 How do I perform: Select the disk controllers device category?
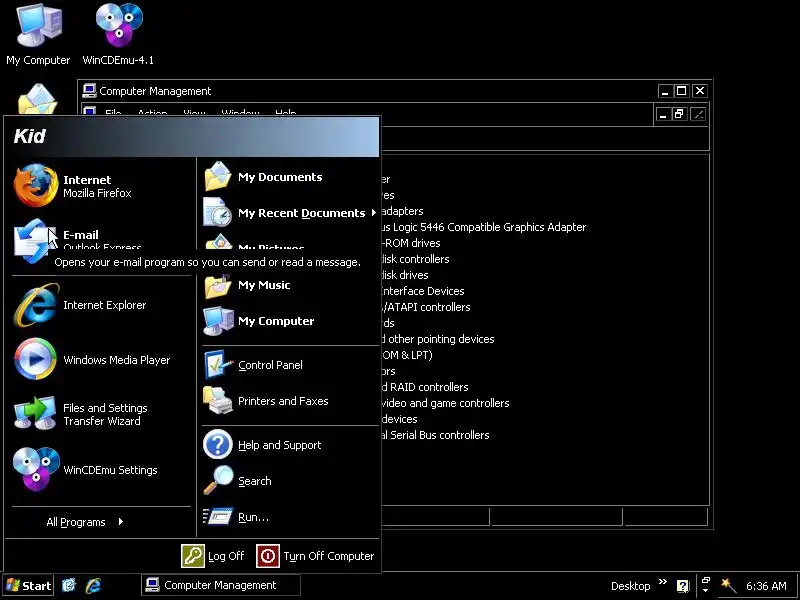[x=415, y=259]
